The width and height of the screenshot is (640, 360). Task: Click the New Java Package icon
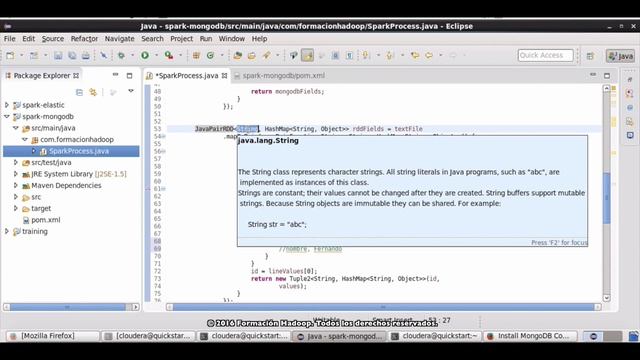196,56
